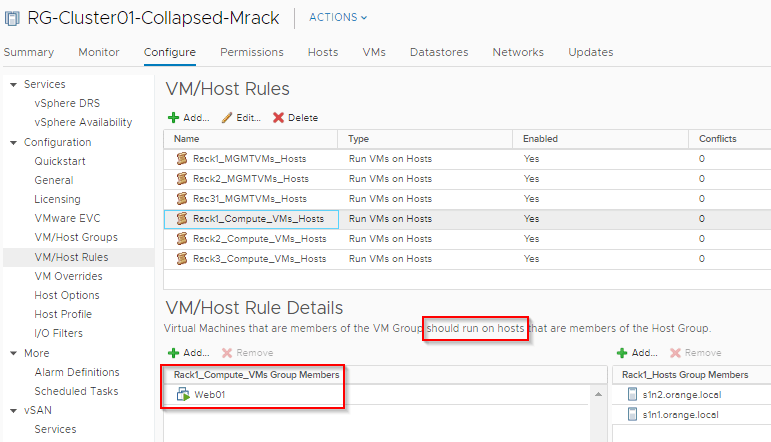Select host s1n1.orange.local

(x=680, y=415)
